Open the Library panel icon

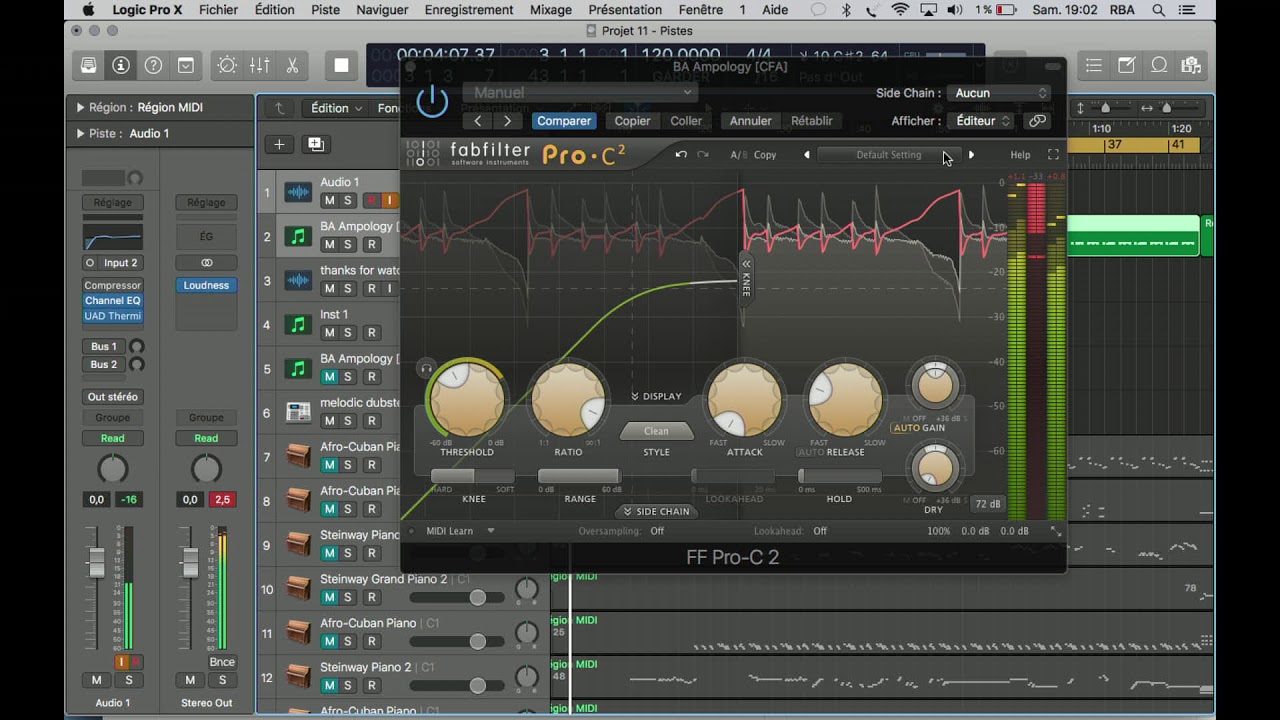pyautogui.click(x=89, y=66)
